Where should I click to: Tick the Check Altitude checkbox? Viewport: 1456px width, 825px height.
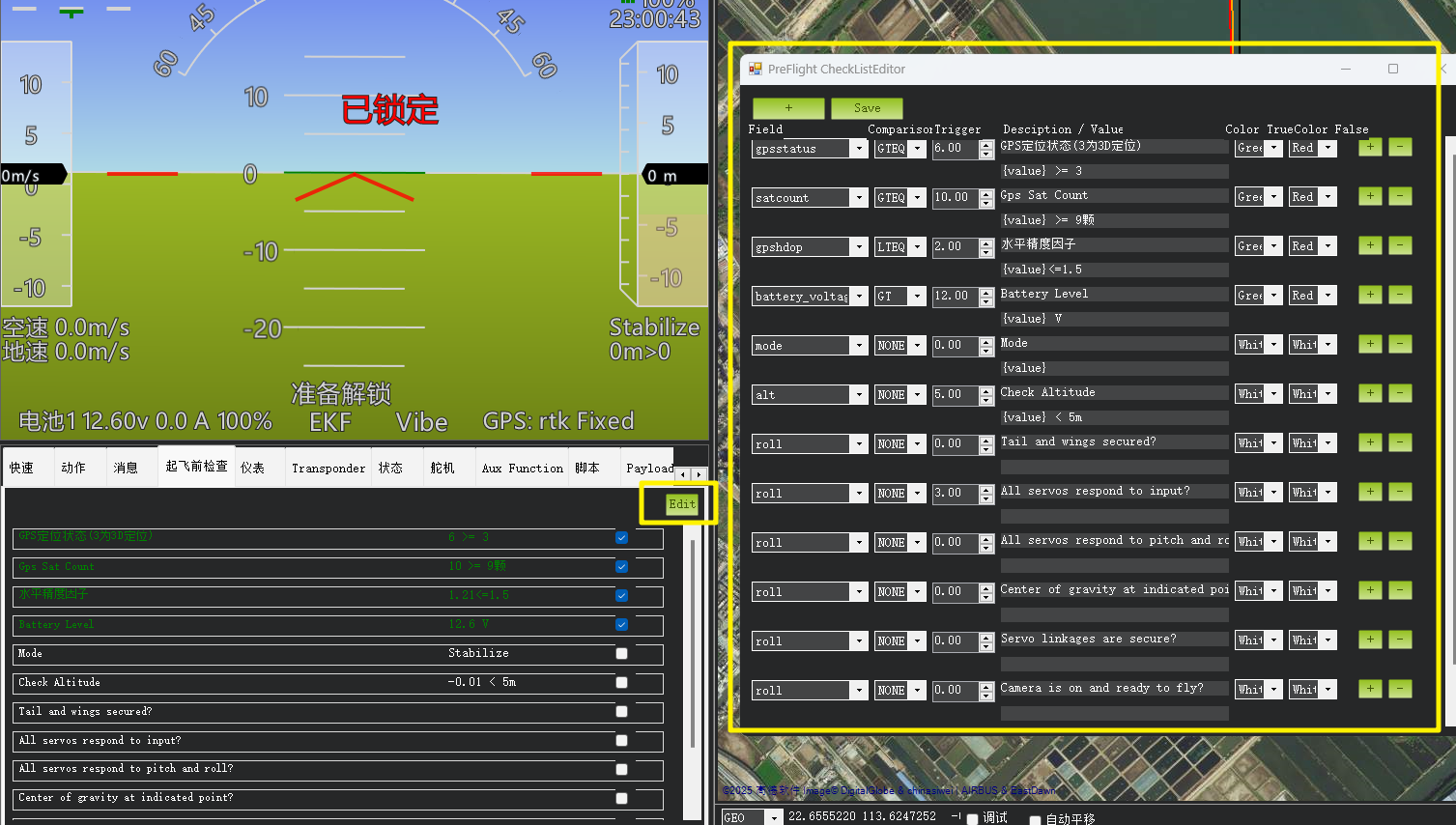(x=621, y=683)
